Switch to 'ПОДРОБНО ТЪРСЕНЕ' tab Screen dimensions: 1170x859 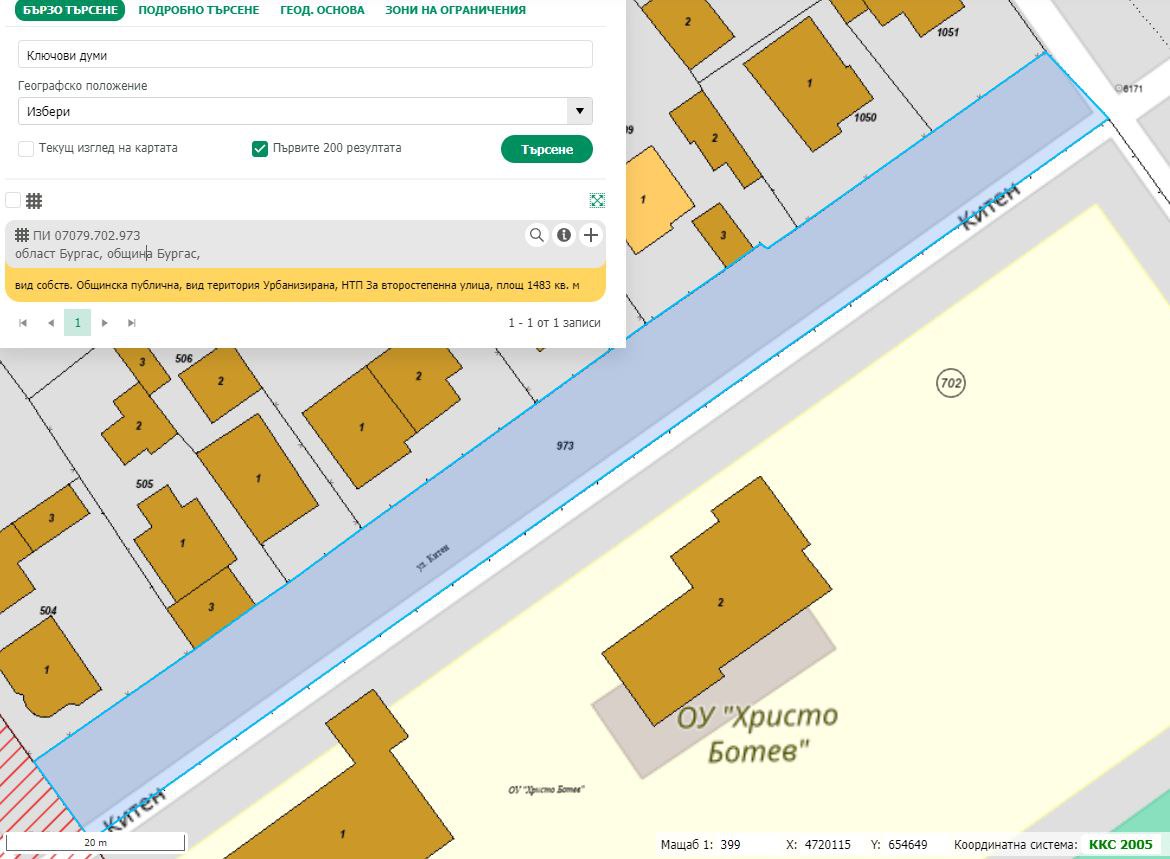(x=198, y=10)
